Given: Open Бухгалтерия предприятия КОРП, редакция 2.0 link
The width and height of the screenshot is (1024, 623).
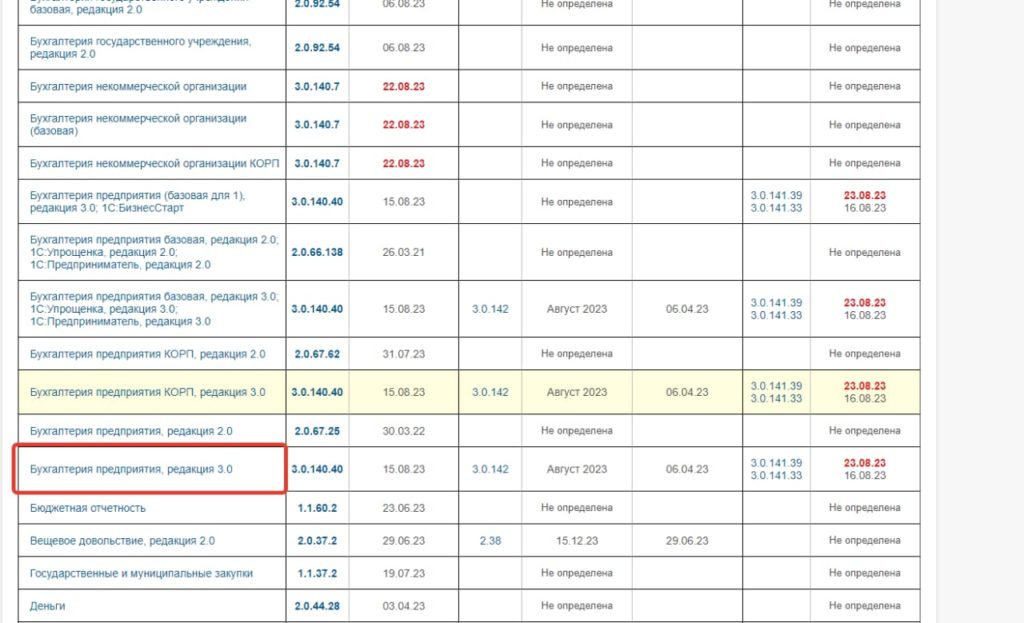Looking at the screenshot, I should click(x=148, y=354).
